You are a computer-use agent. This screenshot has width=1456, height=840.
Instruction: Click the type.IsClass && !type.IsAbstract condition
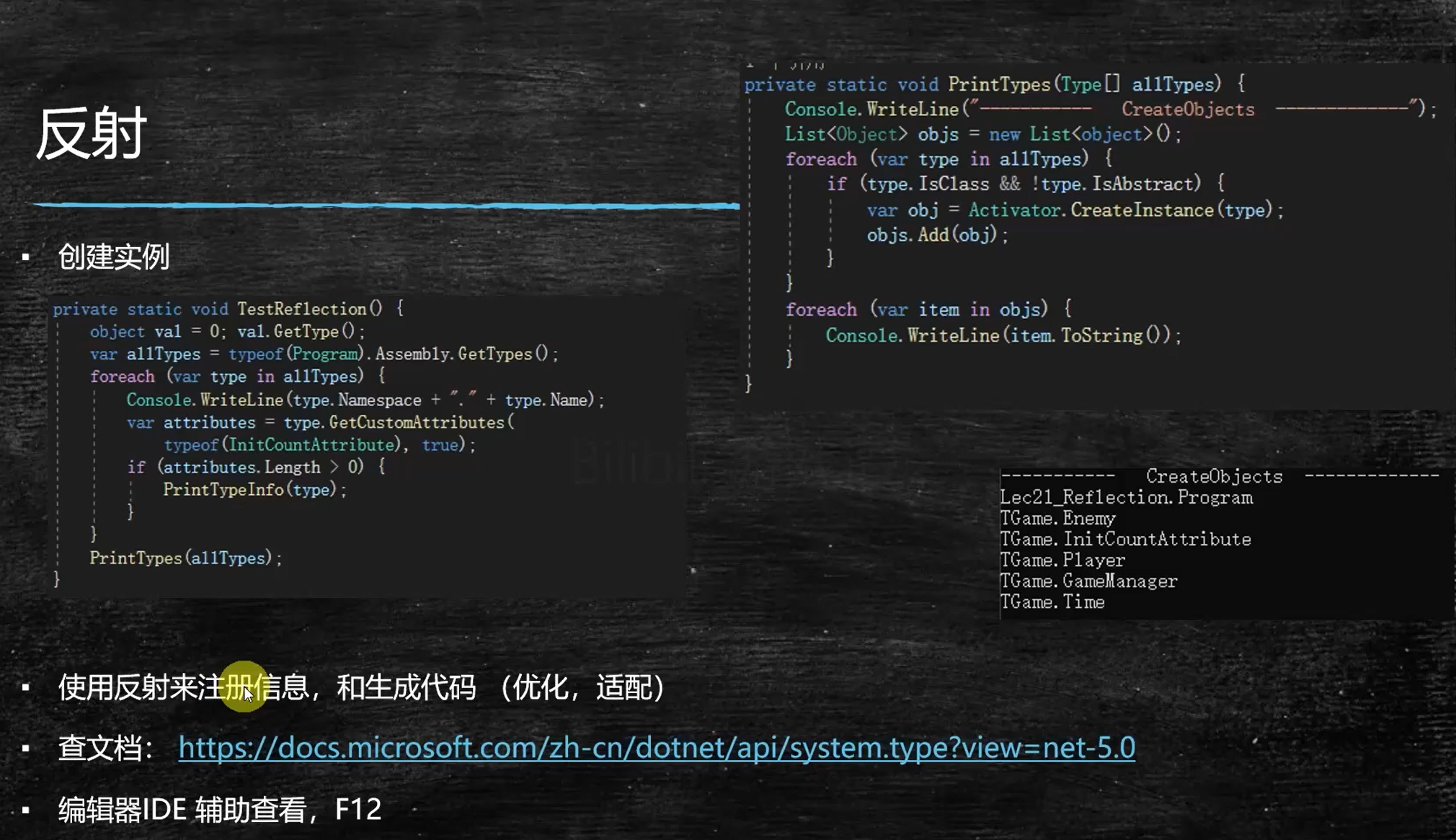click(x=1030, y=184)
